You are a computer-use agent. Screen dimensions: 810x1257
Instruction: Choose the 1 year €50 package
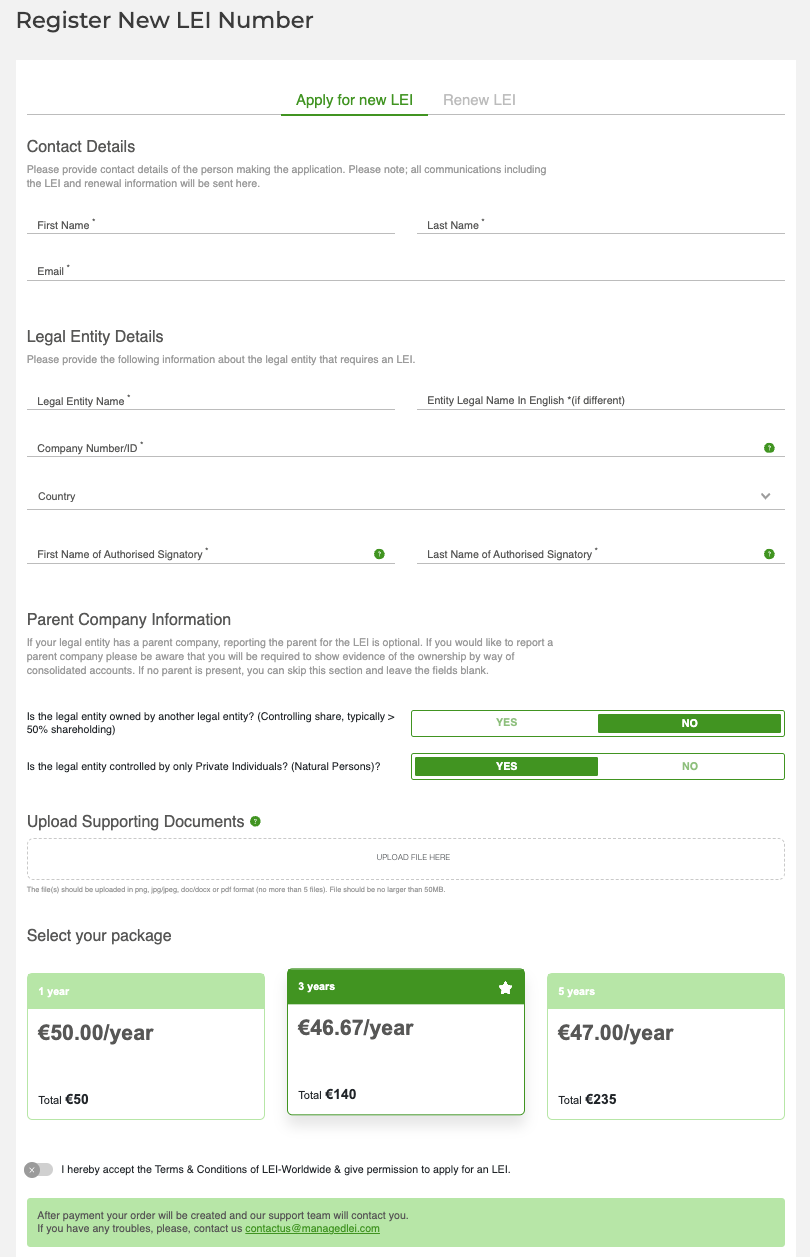click(x=146, y=1046)
